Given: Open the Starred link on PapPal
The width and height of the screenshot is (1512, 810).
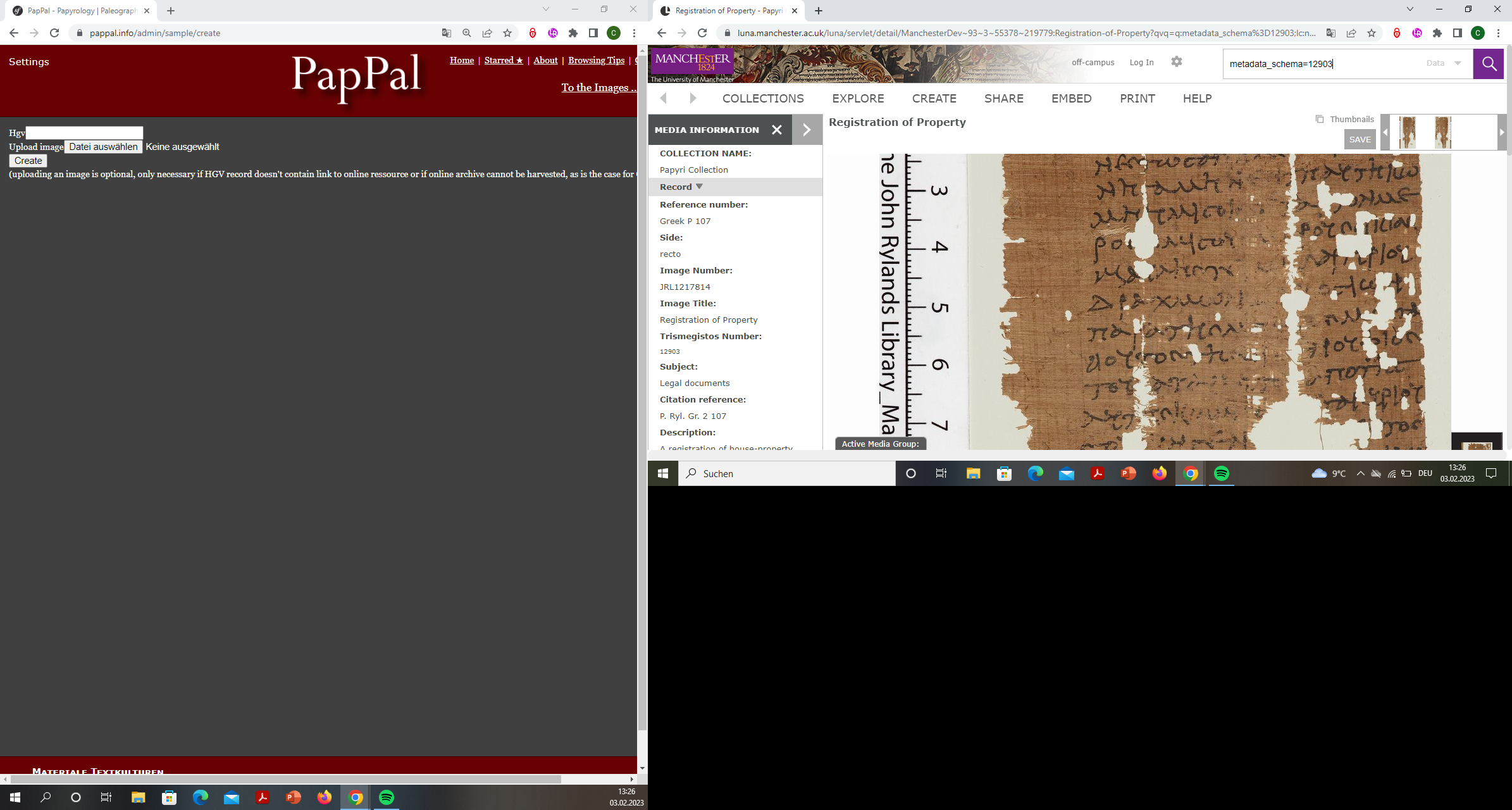Looking at the screenshot, I should 504,60.
